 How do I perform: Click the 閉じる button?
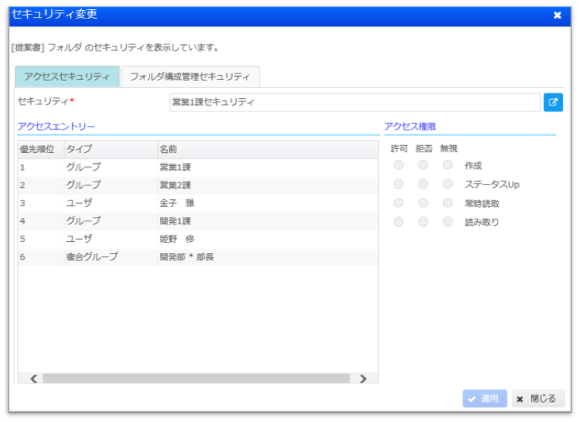click(x=538, y=399)
